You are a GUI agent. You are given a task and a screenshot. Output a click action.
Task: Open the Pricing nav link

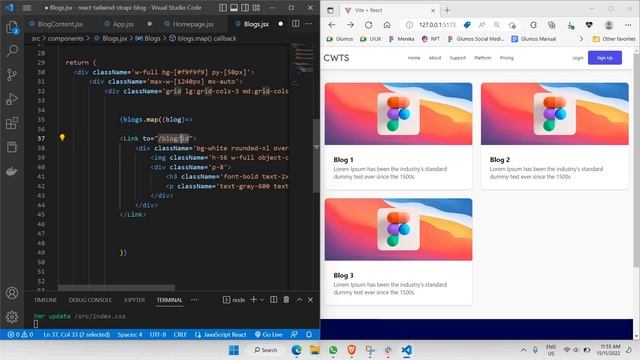click(507, 58)
